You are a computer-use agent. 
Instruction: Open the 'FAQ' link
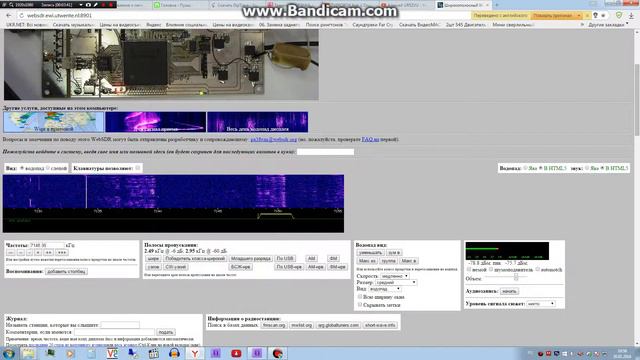click(x=370, y=140)
